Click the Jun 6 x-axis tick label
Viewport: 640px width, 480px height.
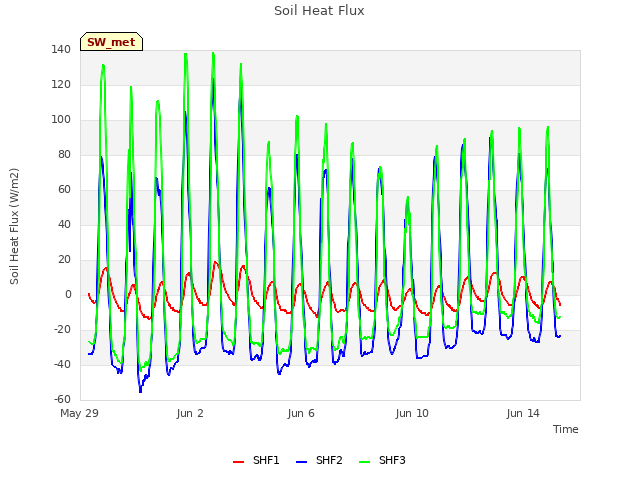point(301,413)
